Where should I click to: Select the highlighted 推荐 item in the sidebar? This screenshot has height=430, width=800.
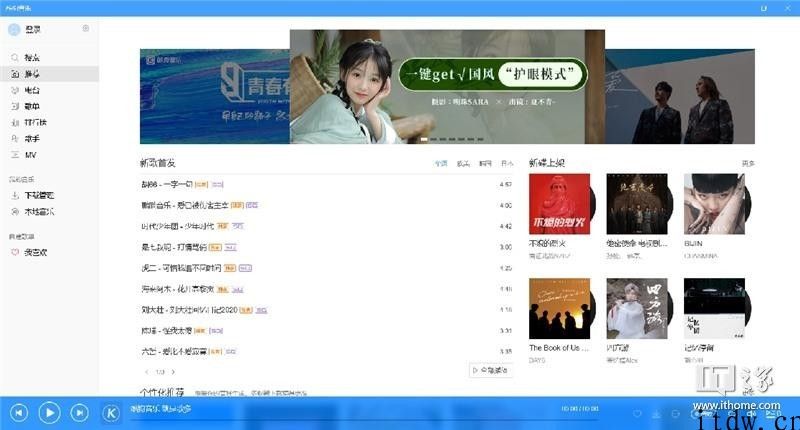(49, 74)
